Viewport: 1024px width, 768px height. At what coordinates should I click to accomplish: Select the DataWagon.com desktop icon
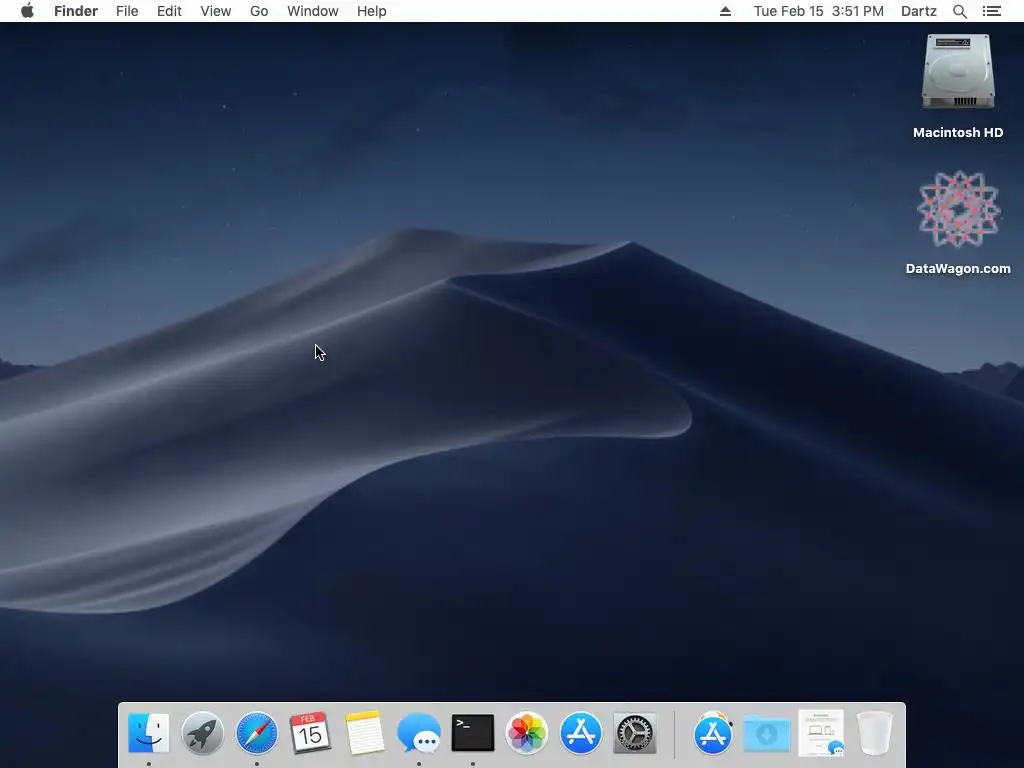click(x=958, y=209)
